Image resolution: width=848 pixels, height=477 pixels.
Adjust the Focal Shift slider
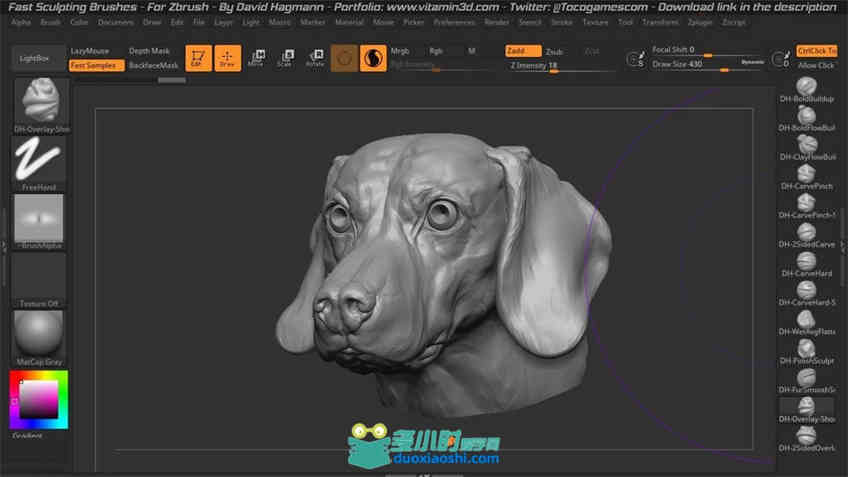coord(707,51)
